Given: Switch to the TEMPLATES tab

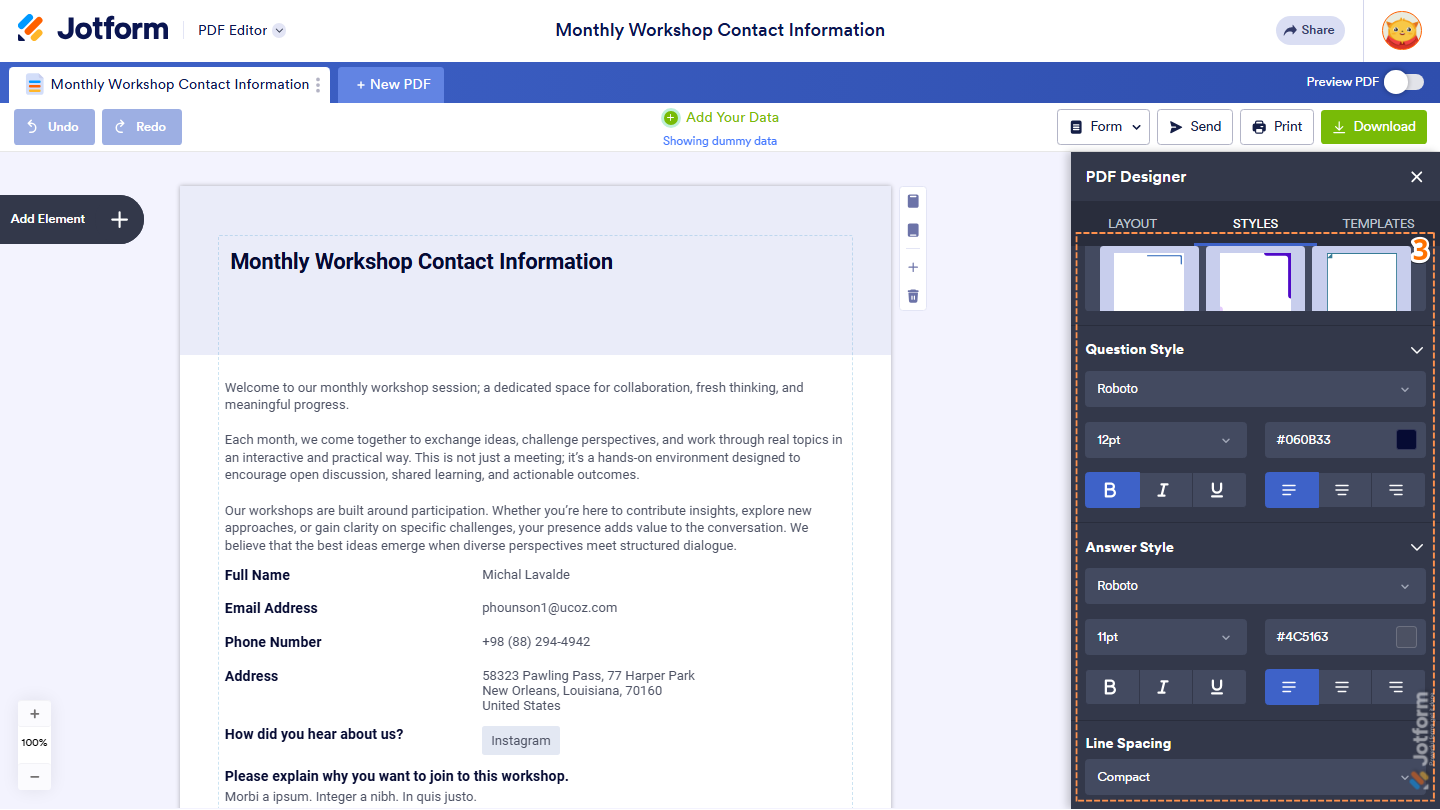Looking at the screenshot, I should pyautogui.click(x=1378, y=224).
